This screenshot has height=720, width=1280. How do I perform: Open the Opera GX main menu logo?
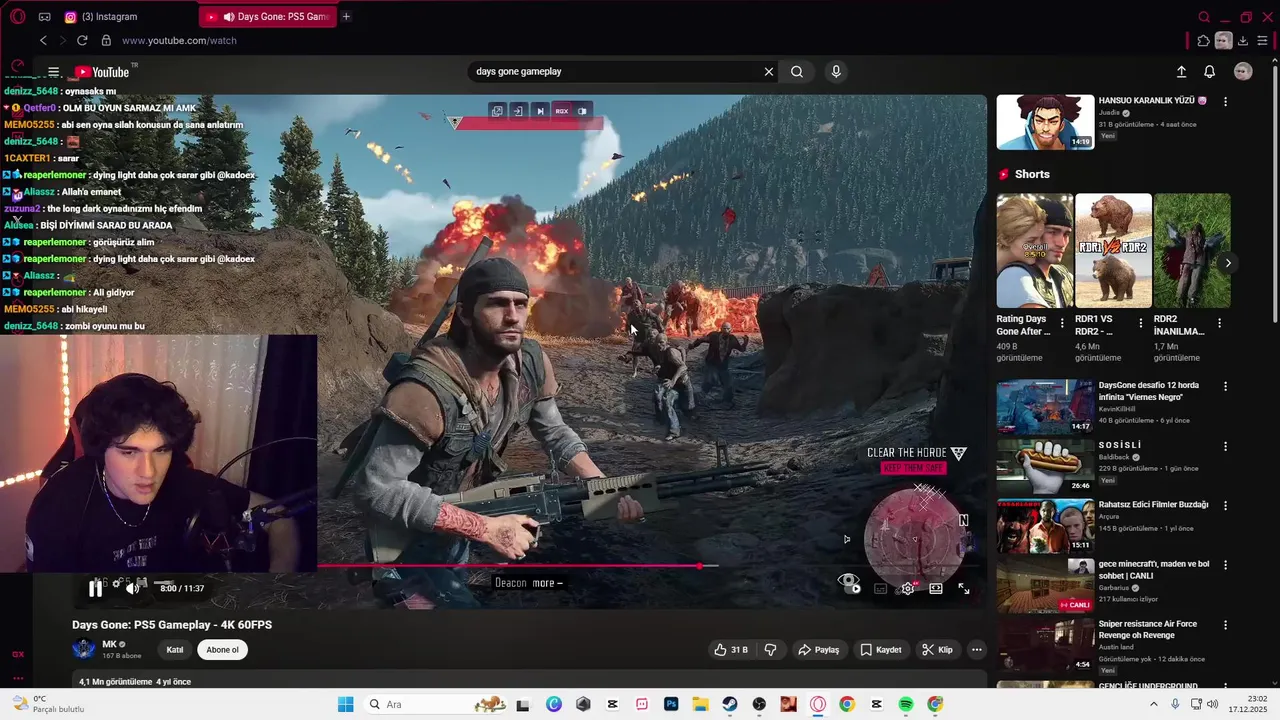[x=18, y=17]
